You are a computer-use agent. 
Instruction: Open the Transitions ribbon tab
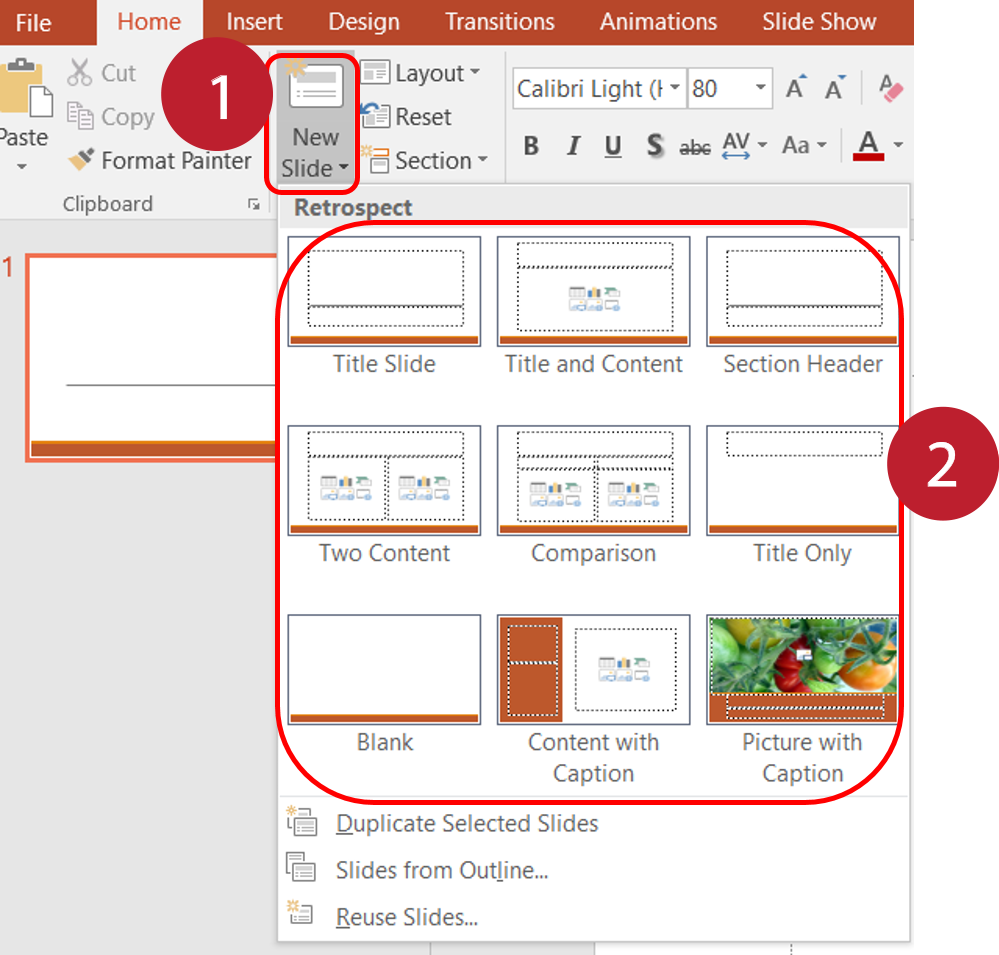pos(500,22)
